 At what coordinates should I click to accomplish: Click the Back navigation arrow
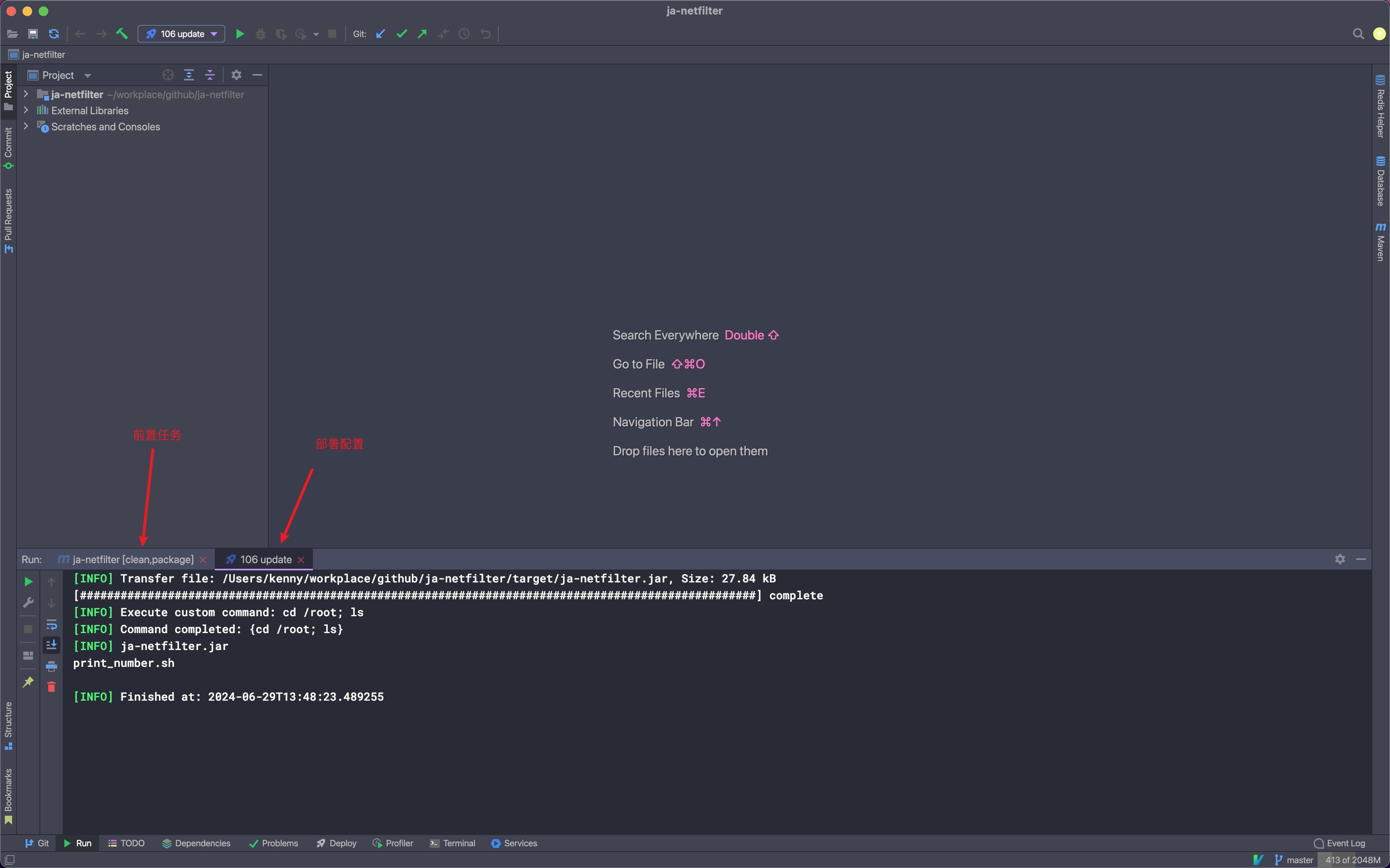tap(80, 34)
